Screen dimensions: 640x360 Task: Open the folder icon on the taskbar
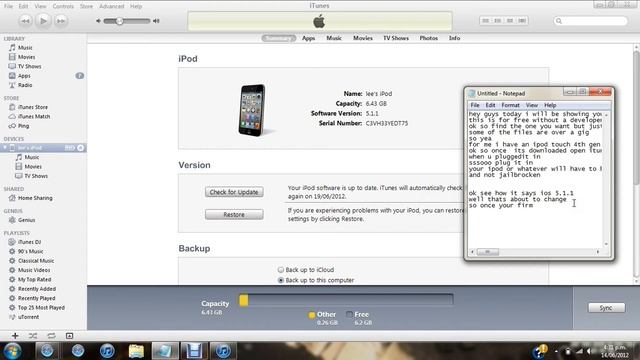tap(136, 351)
